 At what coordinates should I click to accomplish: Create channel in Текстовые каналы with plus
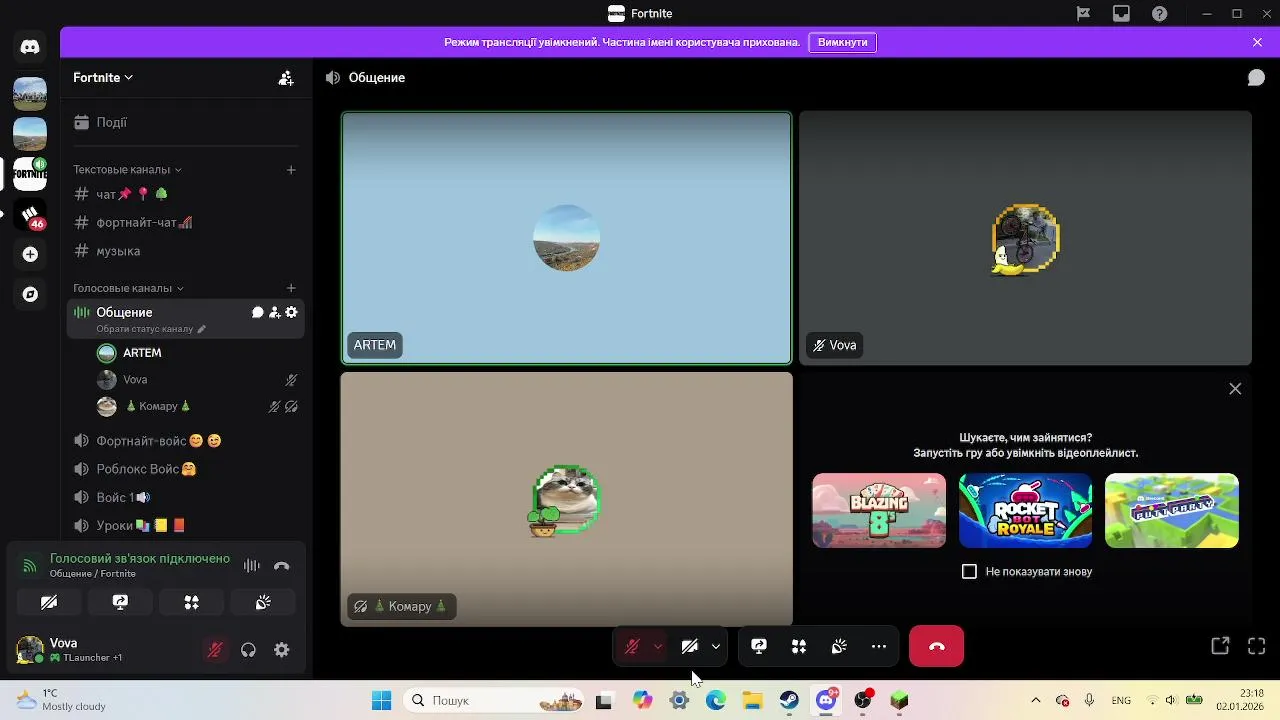coord(291,170)
